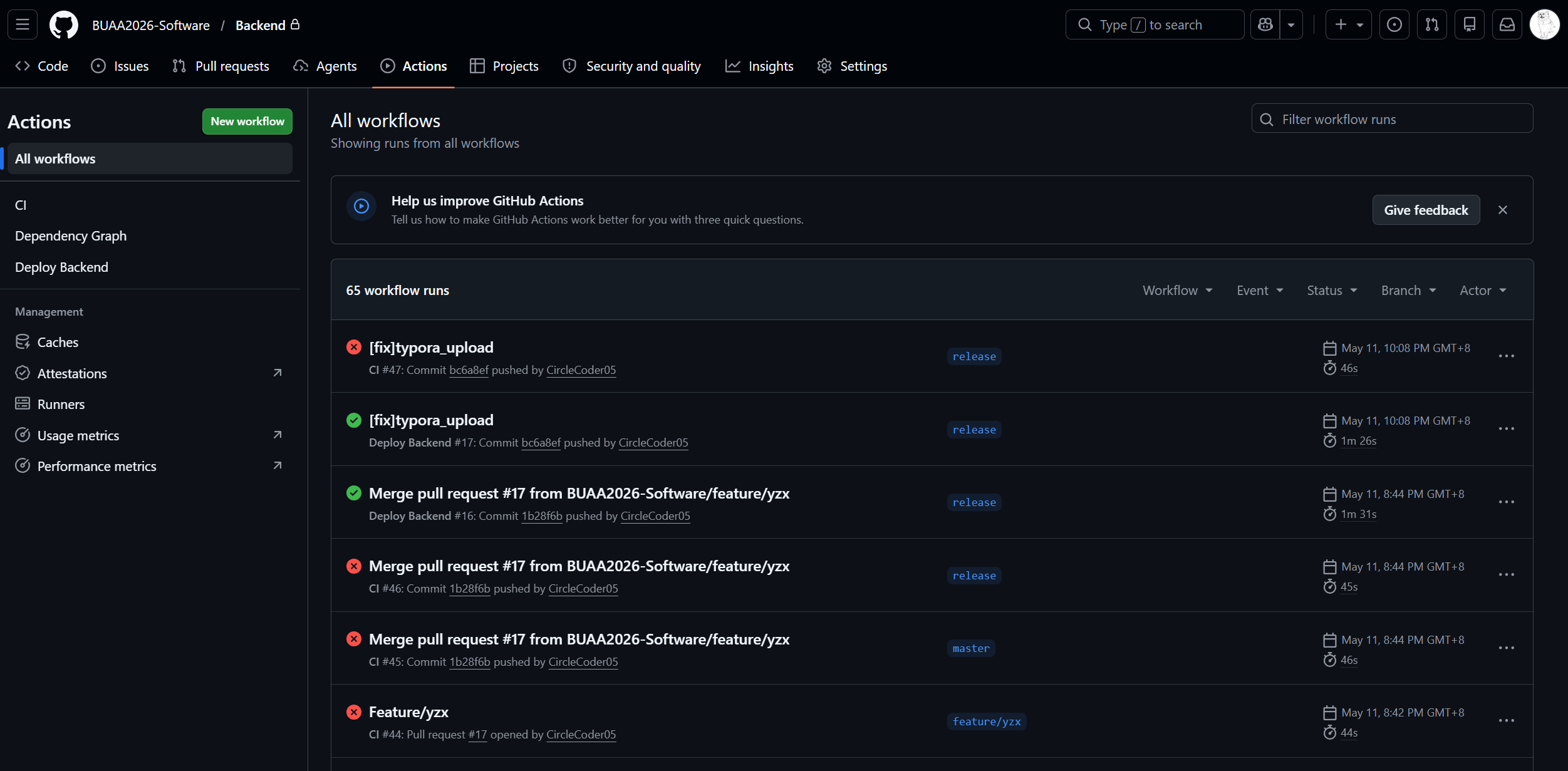Open the Notifications inbox icon
This screenshot has width=1568, height=771.
pos(1507,24)
